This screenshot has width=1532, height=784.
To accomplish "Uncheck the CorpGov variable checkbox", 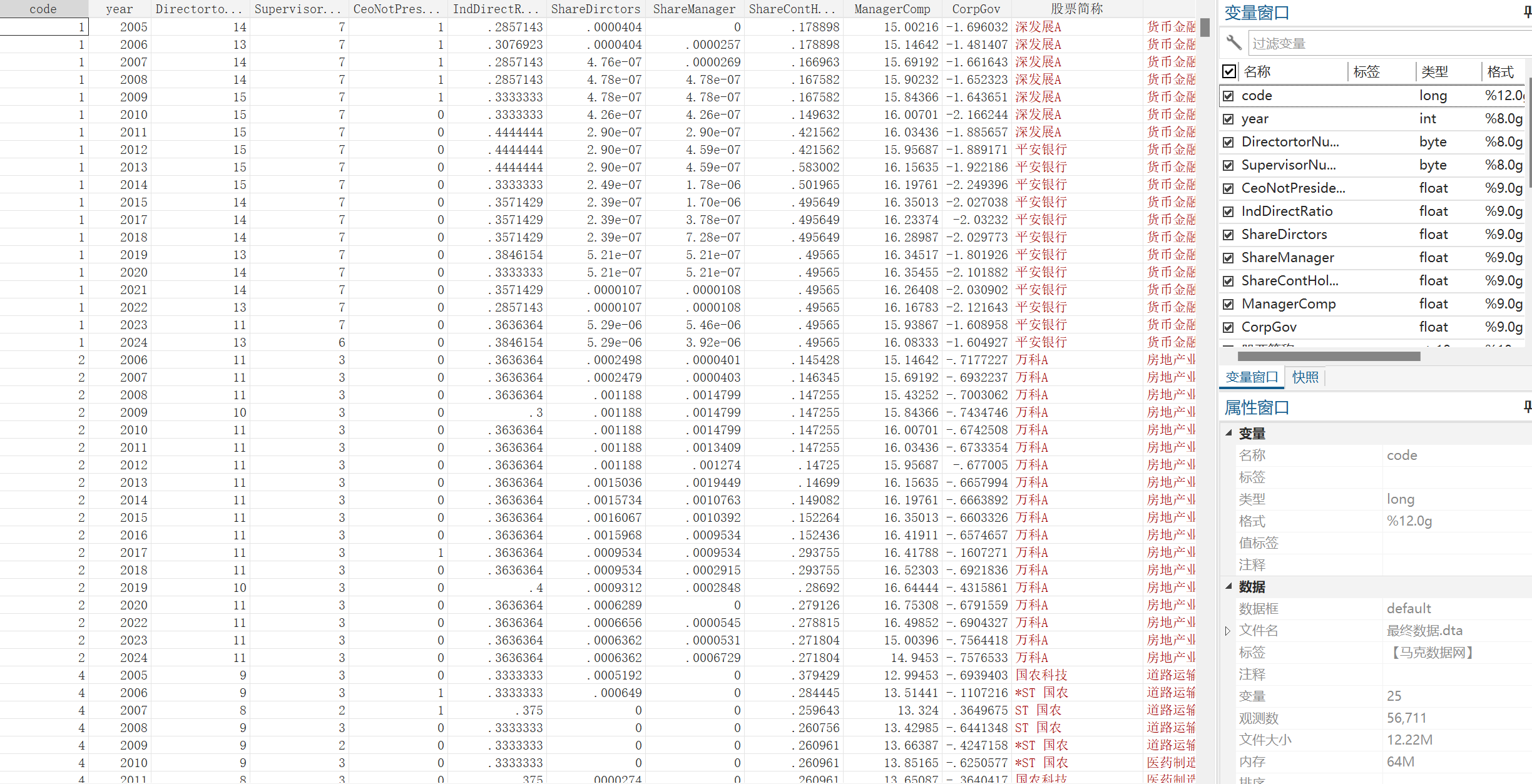I will (x=1228, y=327).
